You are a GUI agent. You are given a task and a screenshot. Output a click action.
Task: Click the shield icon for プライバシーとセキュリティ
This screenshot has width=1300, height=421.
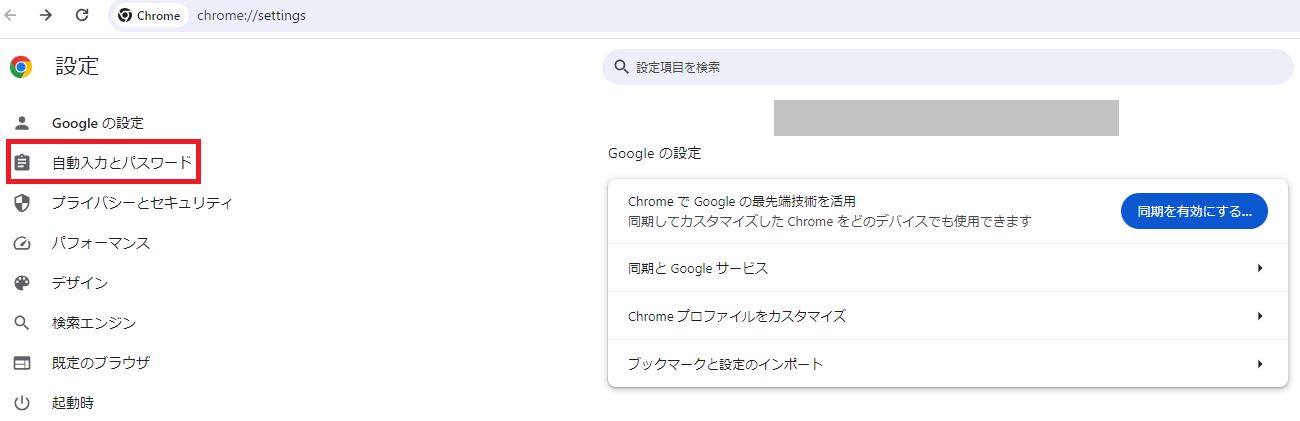(x=22, y=203)
